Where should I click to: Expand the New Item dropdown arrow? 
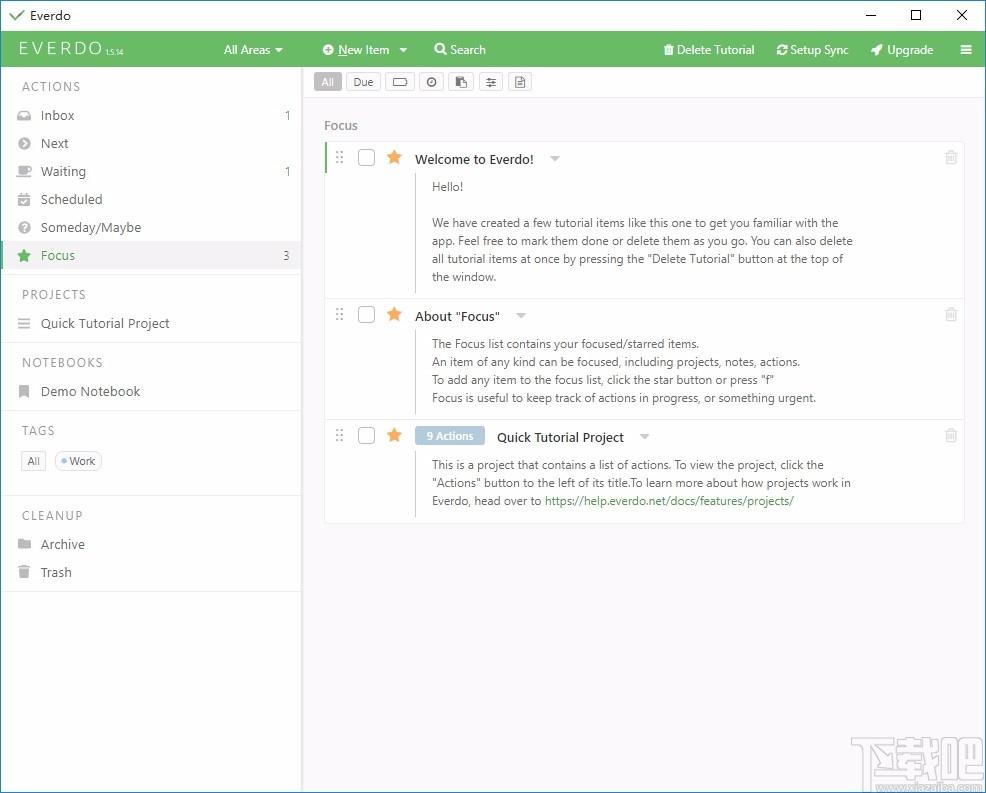pos(403,50)
